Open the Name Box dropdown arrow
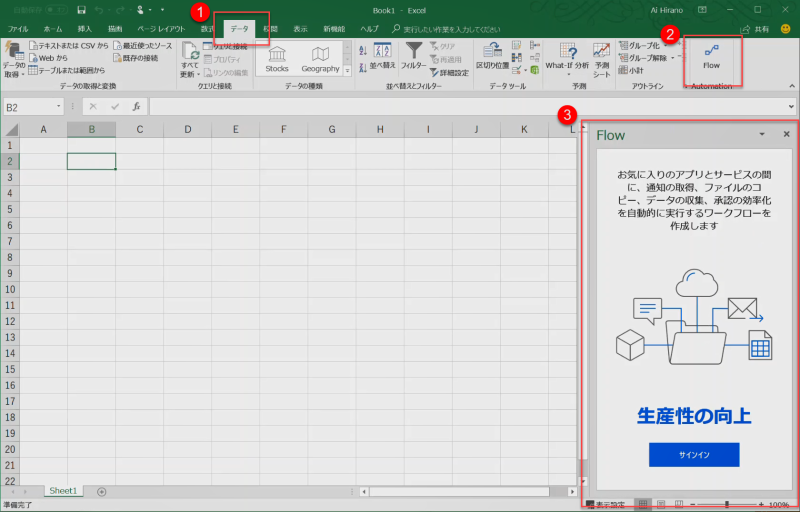Image resolution: width=800 pixels, height=512 pixels. pyautogui.click(x=59, y=107)
